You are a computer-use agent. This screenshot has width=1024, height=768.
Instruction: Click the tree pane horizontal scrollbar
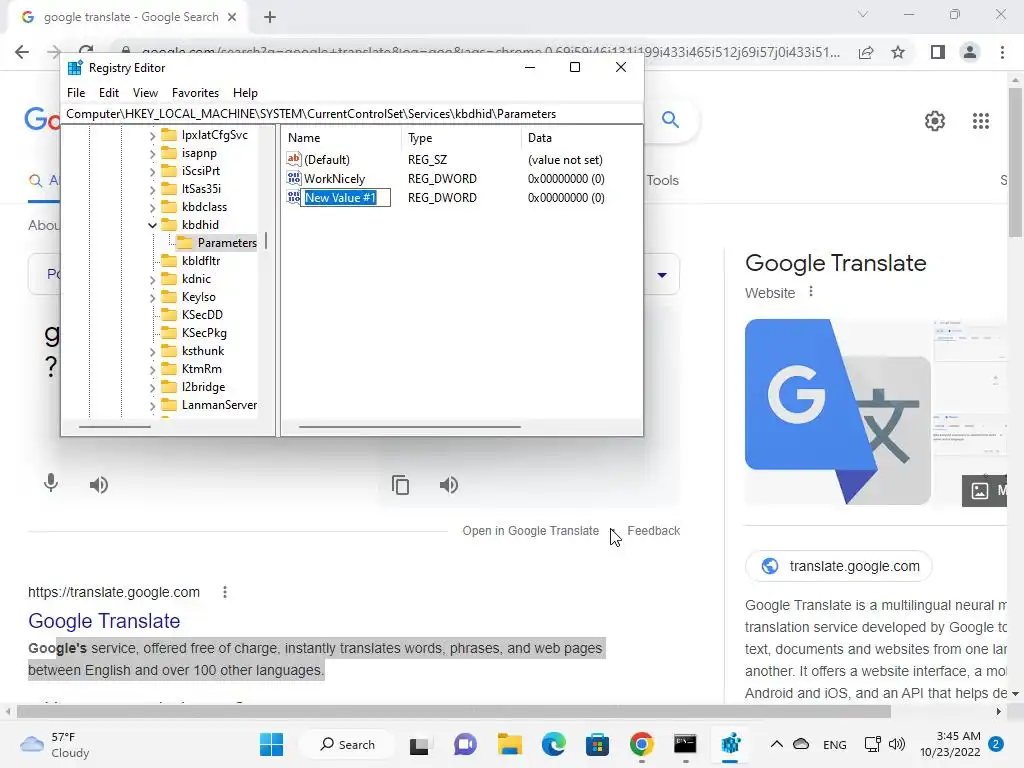click(x=114, y=426)
